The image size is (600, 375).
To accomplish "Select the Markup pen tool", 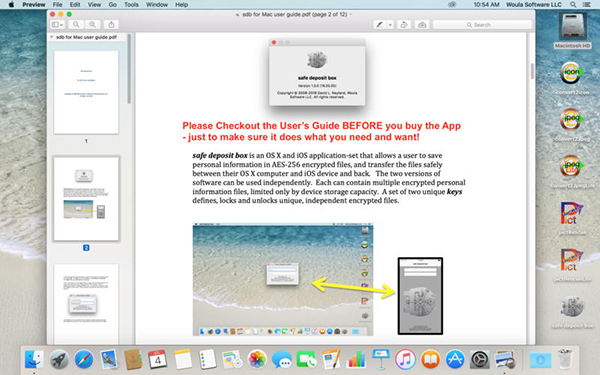I will (x=380, y=24).
